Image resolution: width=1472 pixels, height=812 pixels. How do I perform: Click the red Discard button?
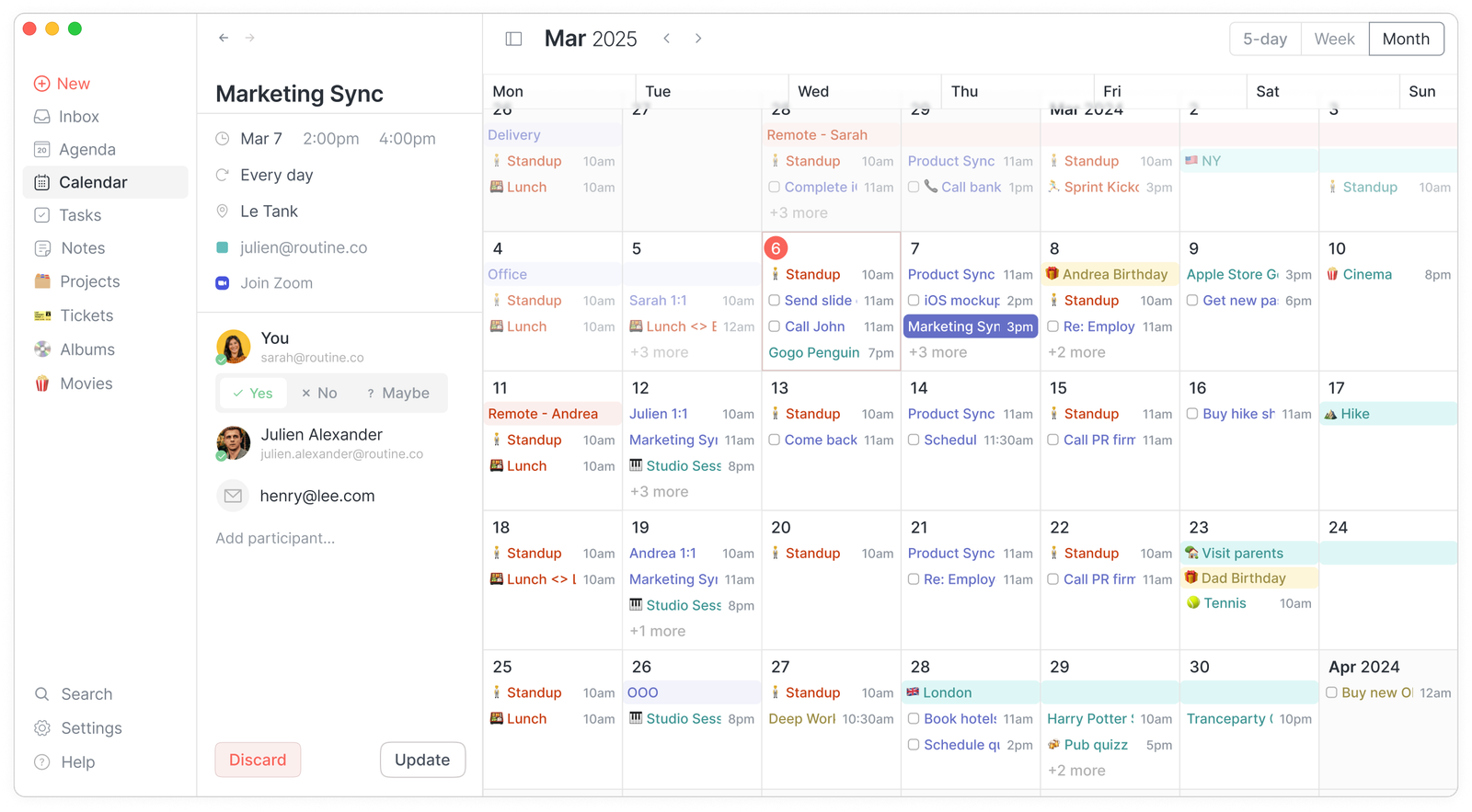pyautogui.click(x=258, y=760)
